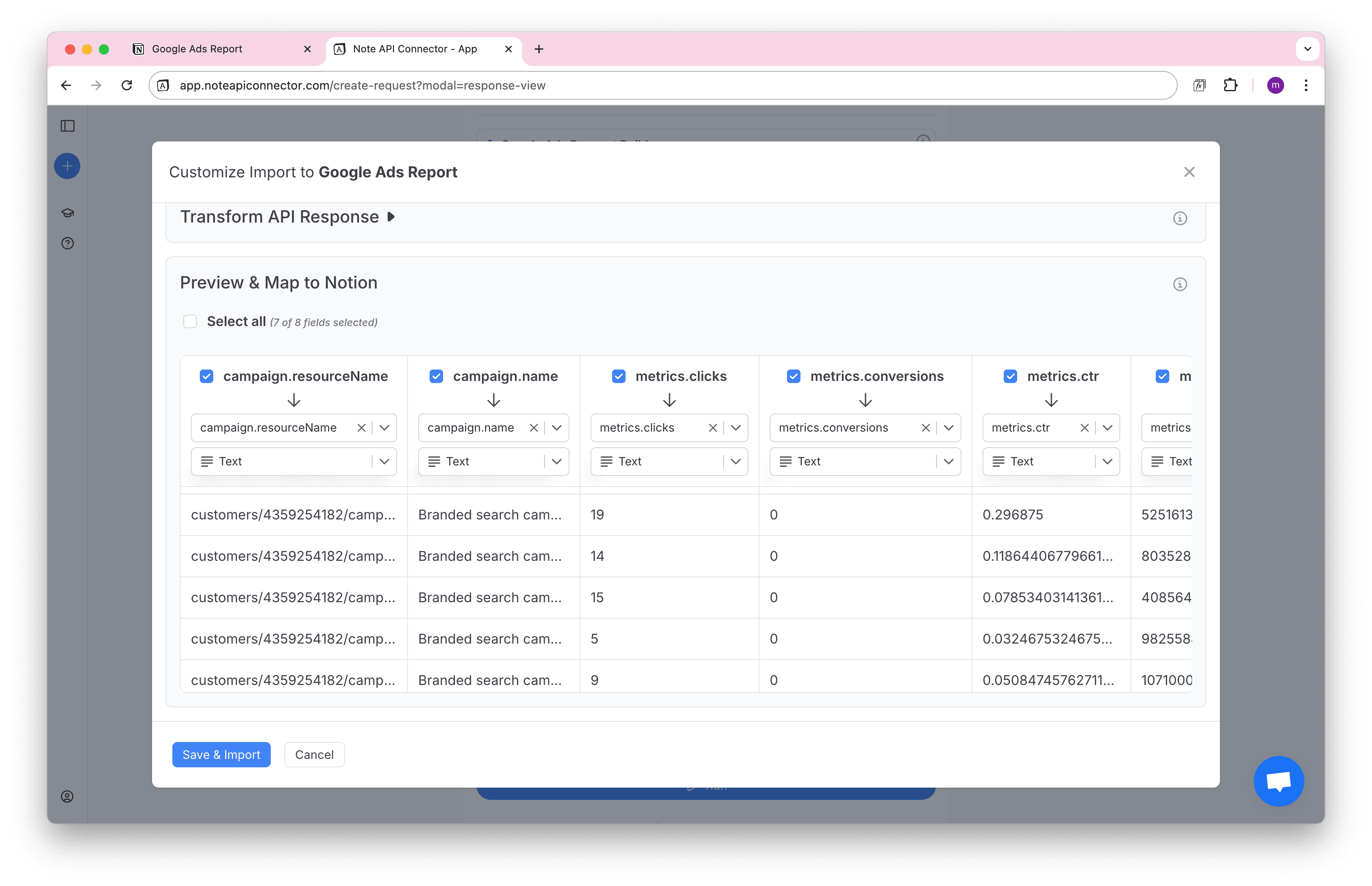Open campaign.resourceName property dropdown
This screenshot has width=1372, height=886.
click(384, 428)
